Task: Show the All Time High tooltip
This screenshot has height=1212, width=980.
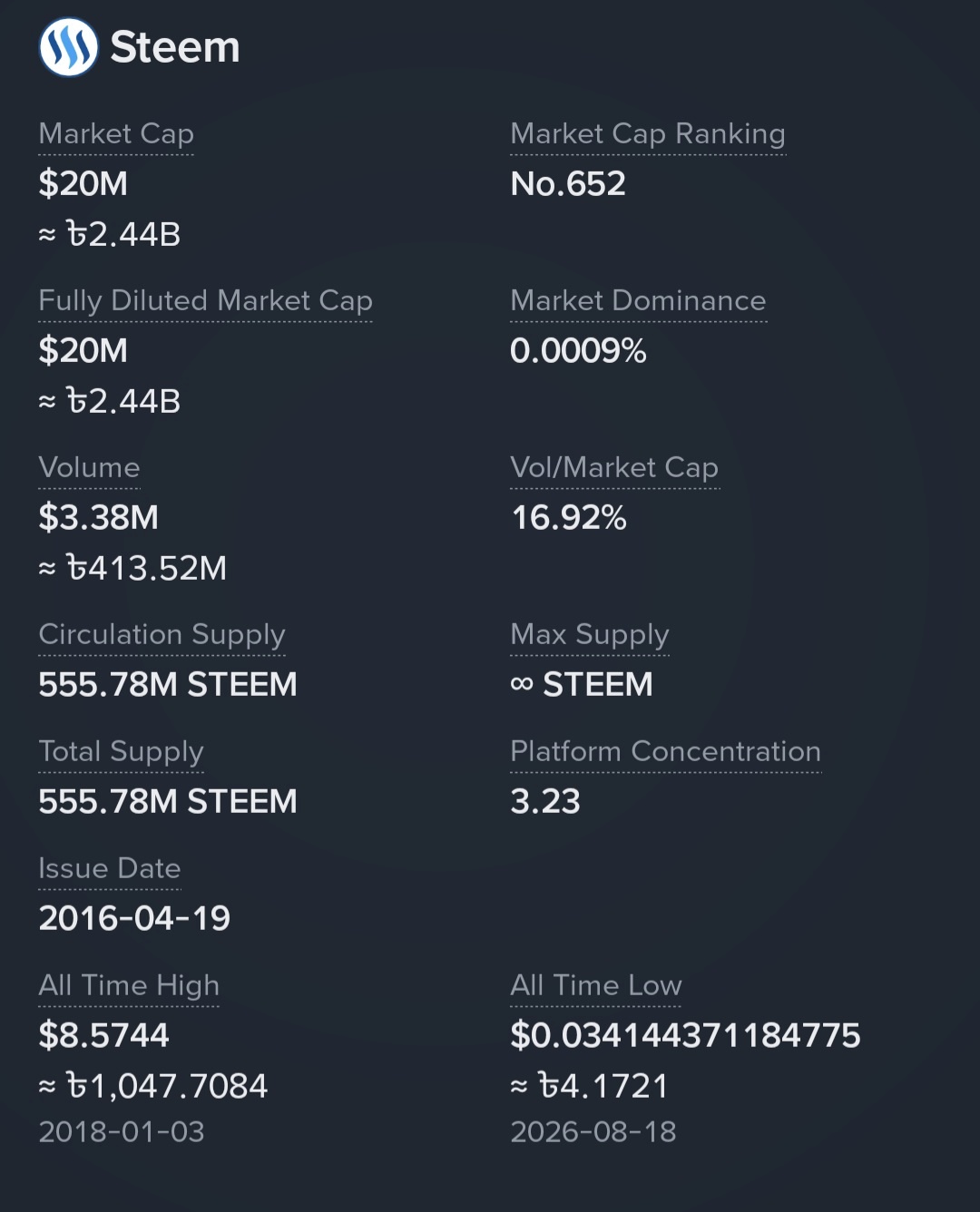Action: coord(129,986)
